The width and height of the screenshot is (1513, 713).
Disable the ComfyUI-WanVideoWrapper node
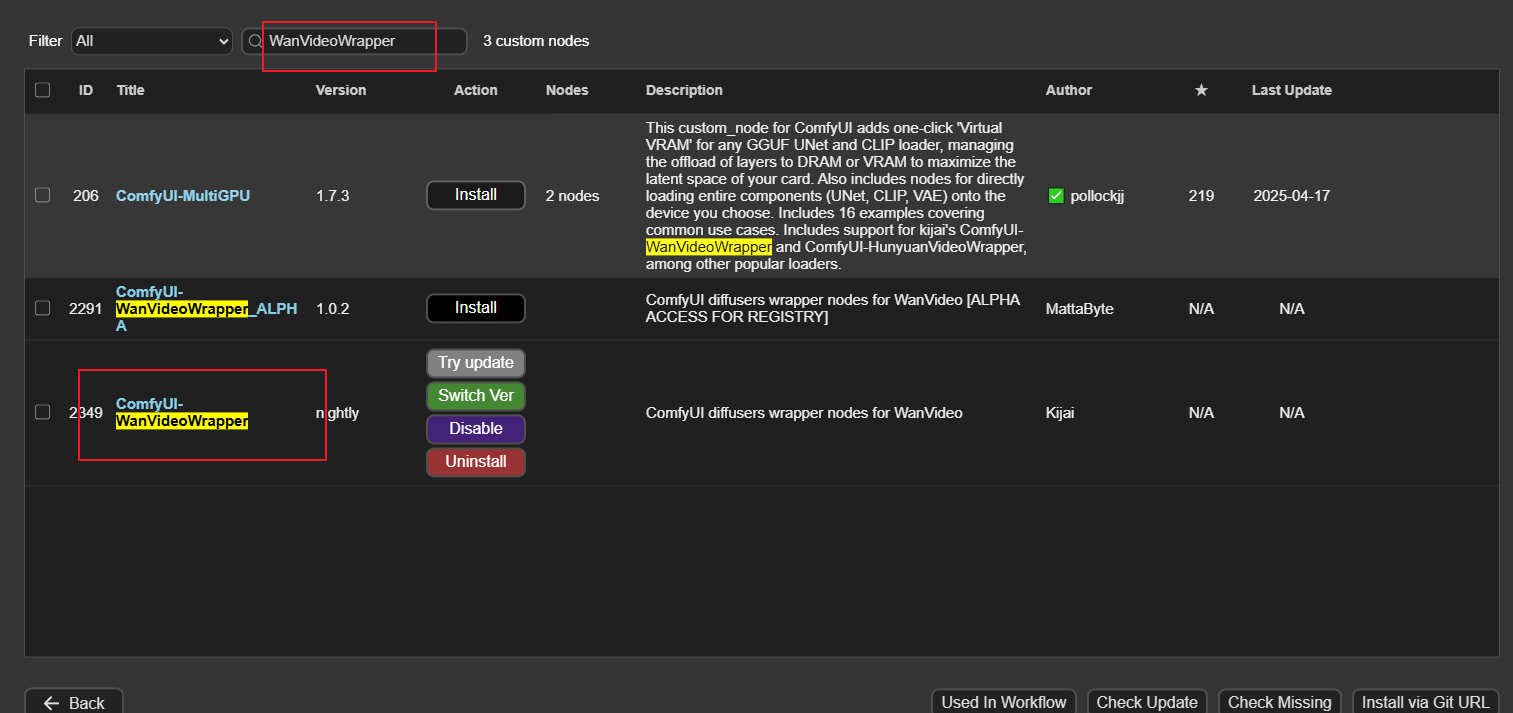(x=476, y=429)
